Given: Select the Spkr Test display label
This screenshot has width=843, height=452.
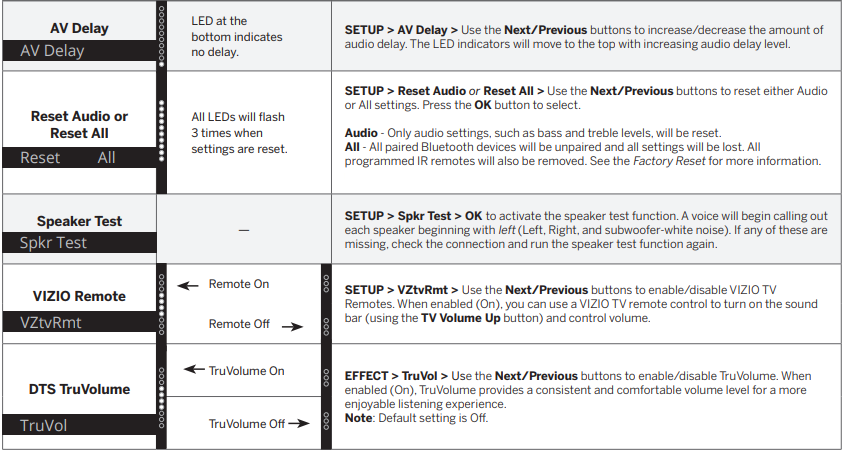Looking at the screenshot, I should 54,242.
